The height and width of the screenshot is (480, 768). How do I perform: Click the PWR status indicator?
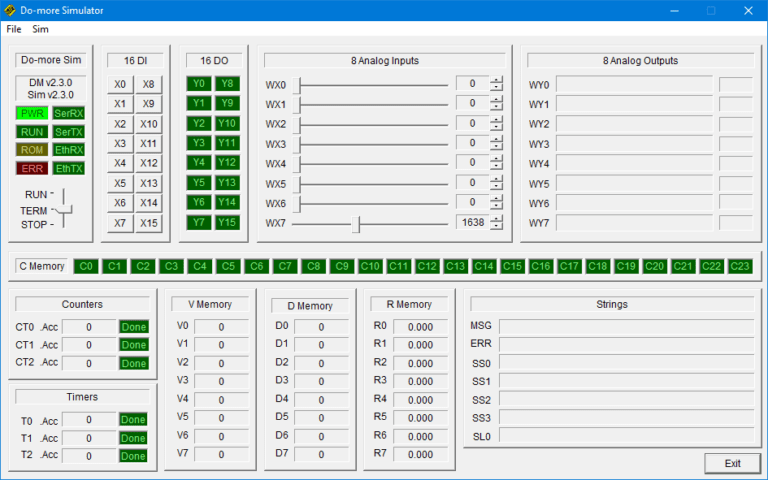[x=32, y=113]
